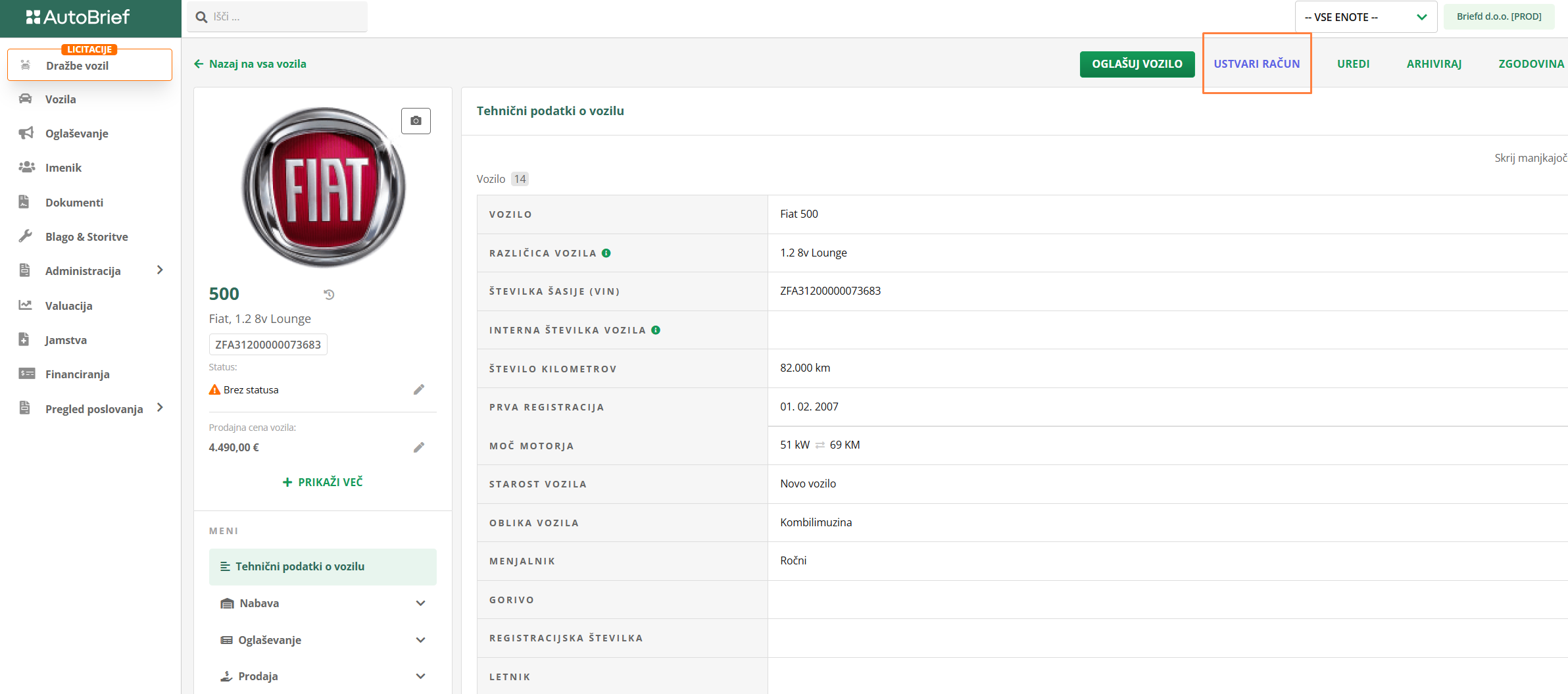Click UREDI button
Image resolution: width=1568 pixels, height=694 pixels.
coord(1353,64)
